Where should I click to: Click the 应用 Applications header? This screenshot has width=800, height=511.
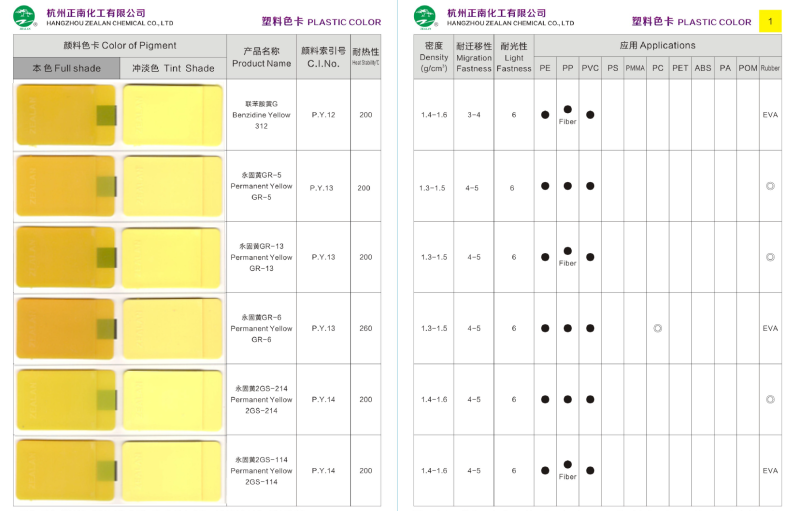[657, 45]
